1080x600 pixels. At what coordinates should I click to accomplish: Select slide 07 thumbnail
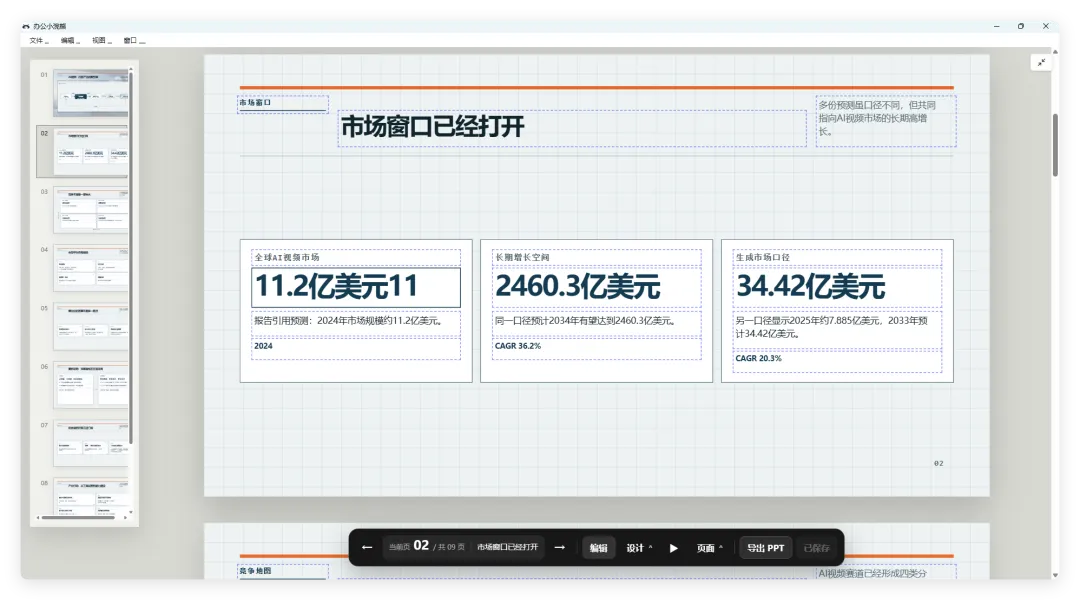(x=90, y=444)
